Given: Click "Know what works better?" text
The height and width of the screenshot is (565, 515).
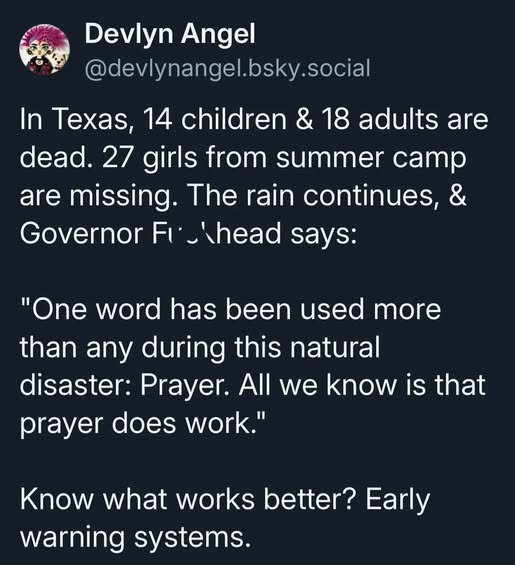Looking at the screenshot, I should point(189,499).
